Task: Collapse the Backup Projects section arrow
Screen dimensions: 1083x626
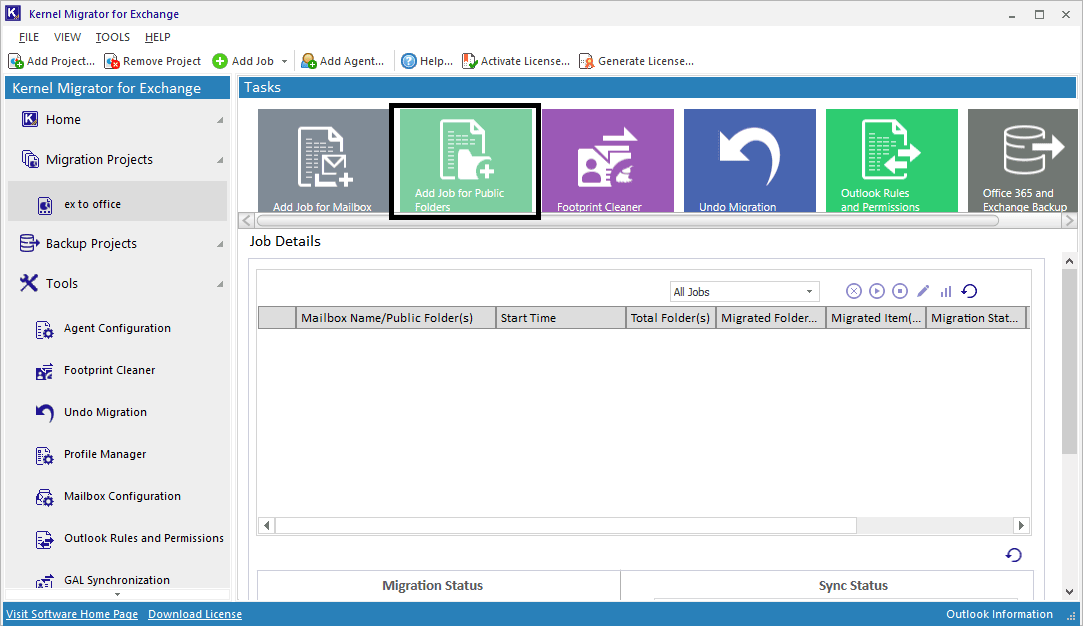Action: [220, 244]
